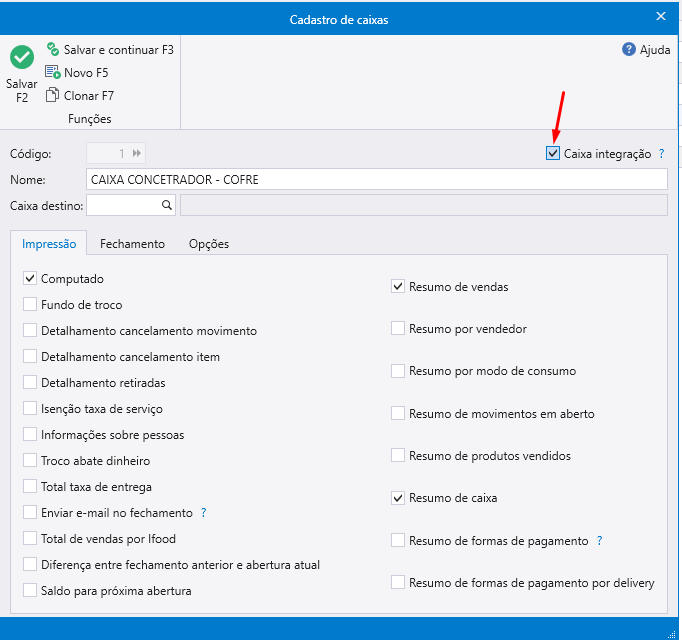The height and width of the screenshot is (640, 682).
Task: Click the Clonar F7 icon
Action: point(53,95)
